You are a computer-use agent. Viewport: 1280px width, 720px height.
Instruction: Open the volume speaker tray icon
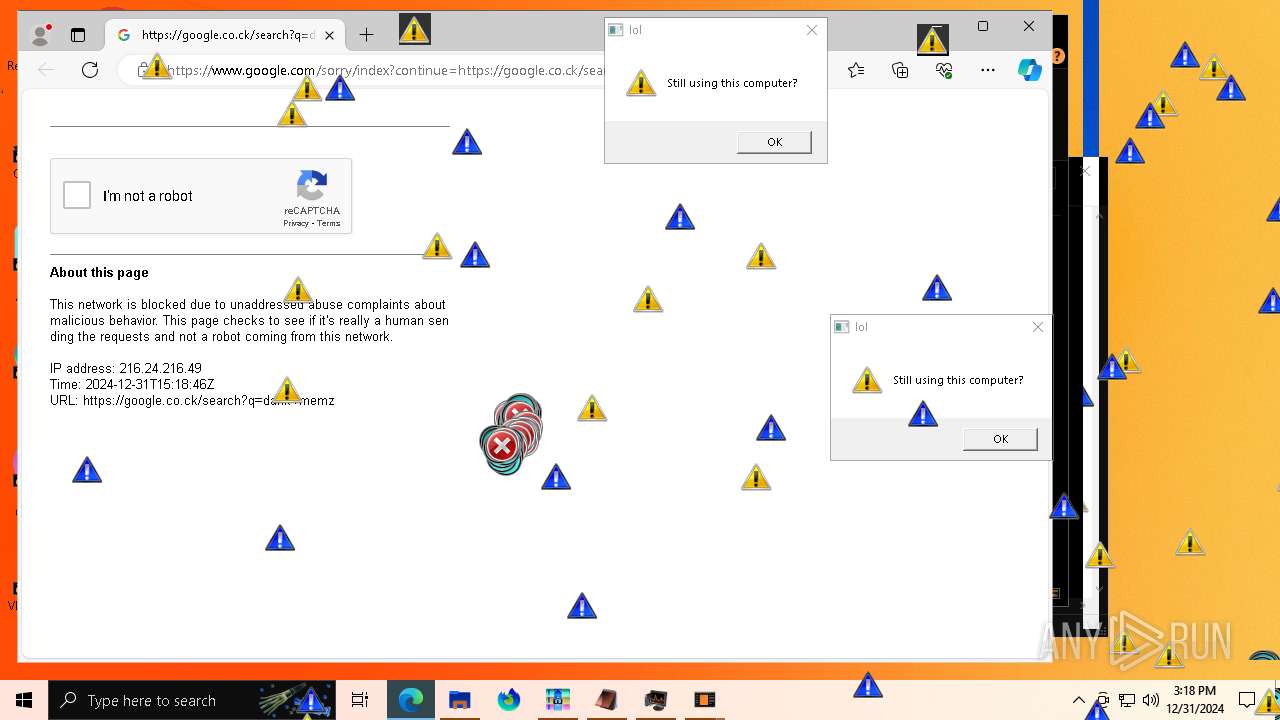point(1151,700)
